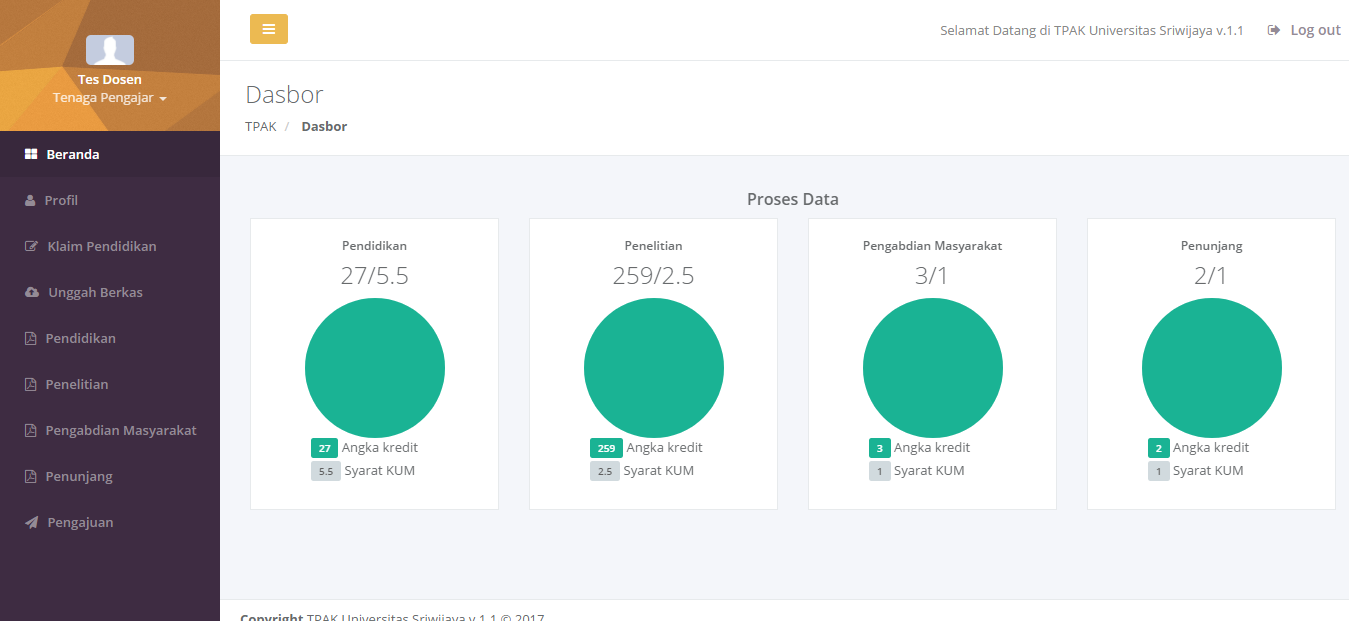Open the Penelitian sidebar menu item
Screen dimensions: 1349x621
pyautogui.click(x=110, y=384)
